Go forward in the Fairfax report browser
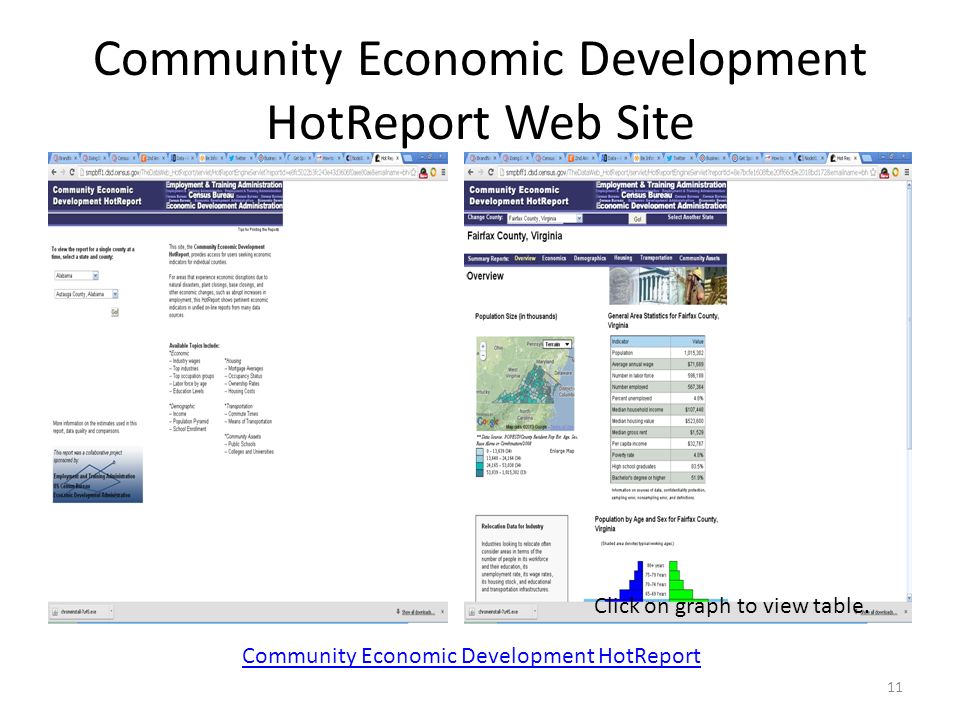This screenshot has height=720, width=960. [x=480, y=173]
